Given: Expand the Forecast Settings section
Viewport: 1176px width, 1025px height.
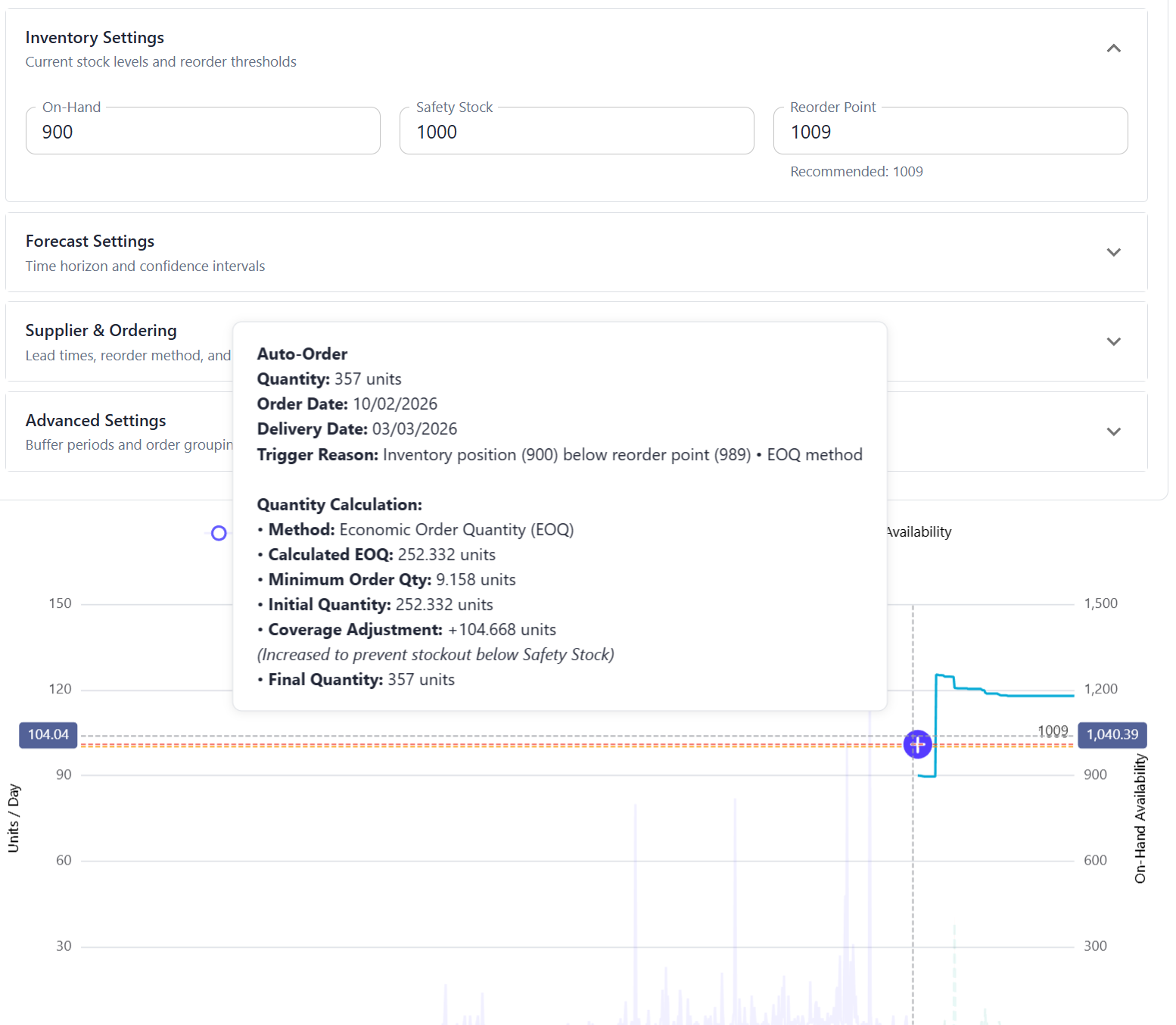Looking at the screenshot, I should (x=1113, y=252).
